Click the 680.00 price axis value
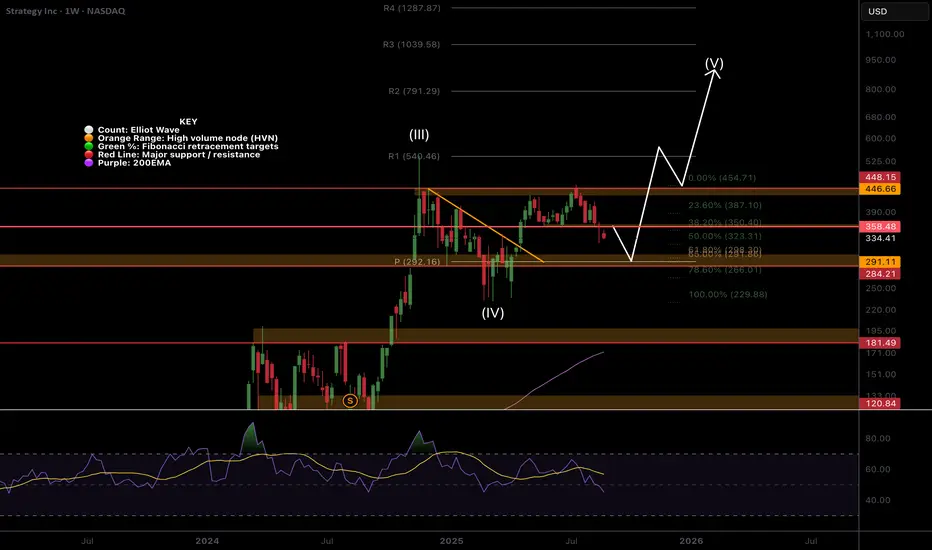This screenshot has height=550, width=932. [881, 117]
